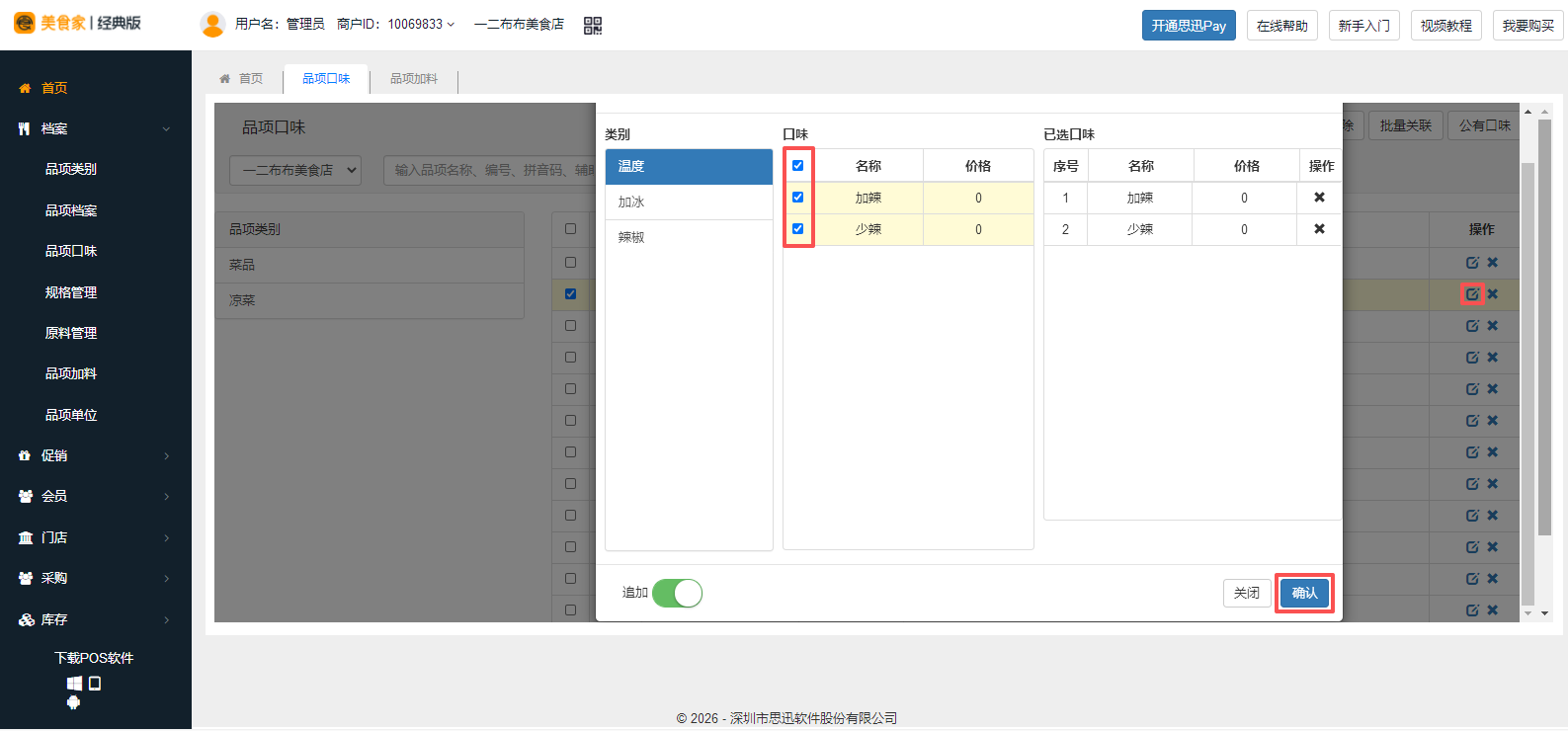The image size is (1568, 731).
Task: Click the home icon beside sidebar 首页
Action: [25, 88]
